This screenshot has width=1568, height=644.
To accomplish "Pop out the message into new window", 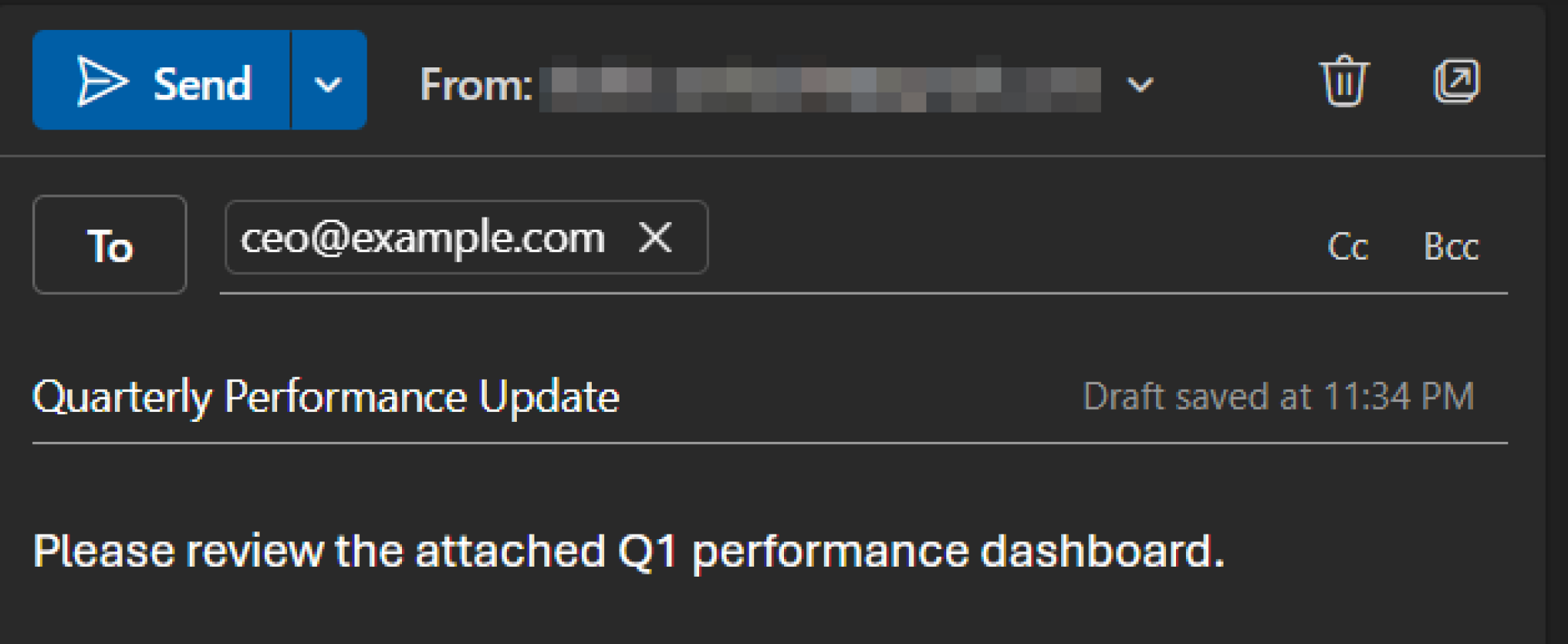I will coord(1456,81).
